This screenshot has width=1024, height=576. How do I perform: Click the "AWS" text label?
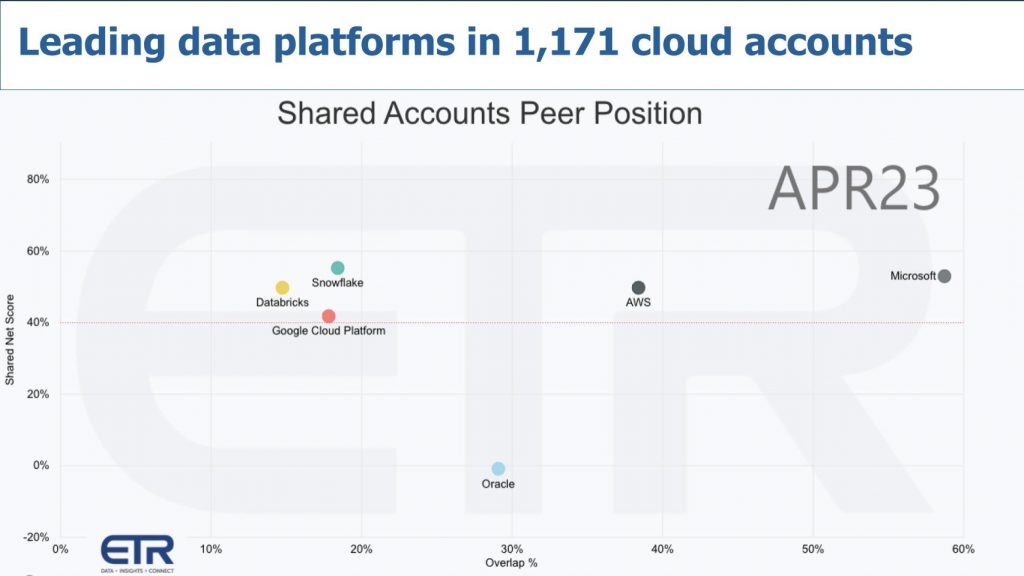639,302
